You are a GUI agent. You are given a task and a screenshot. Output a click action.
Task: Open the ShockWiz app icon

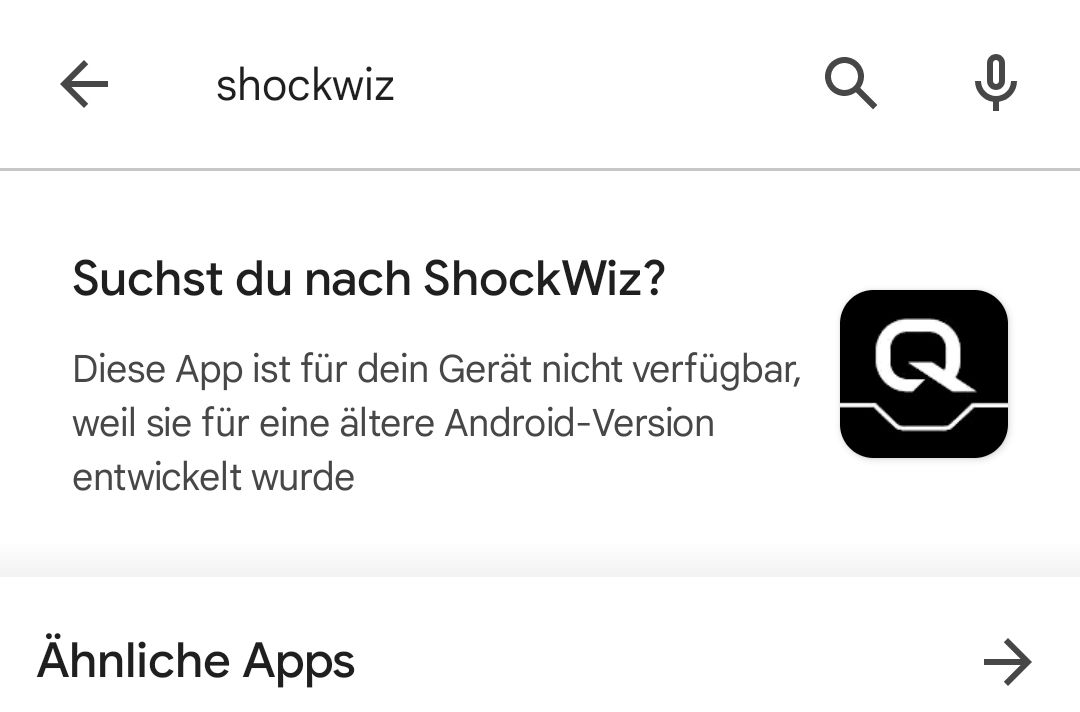pos(924,374)
